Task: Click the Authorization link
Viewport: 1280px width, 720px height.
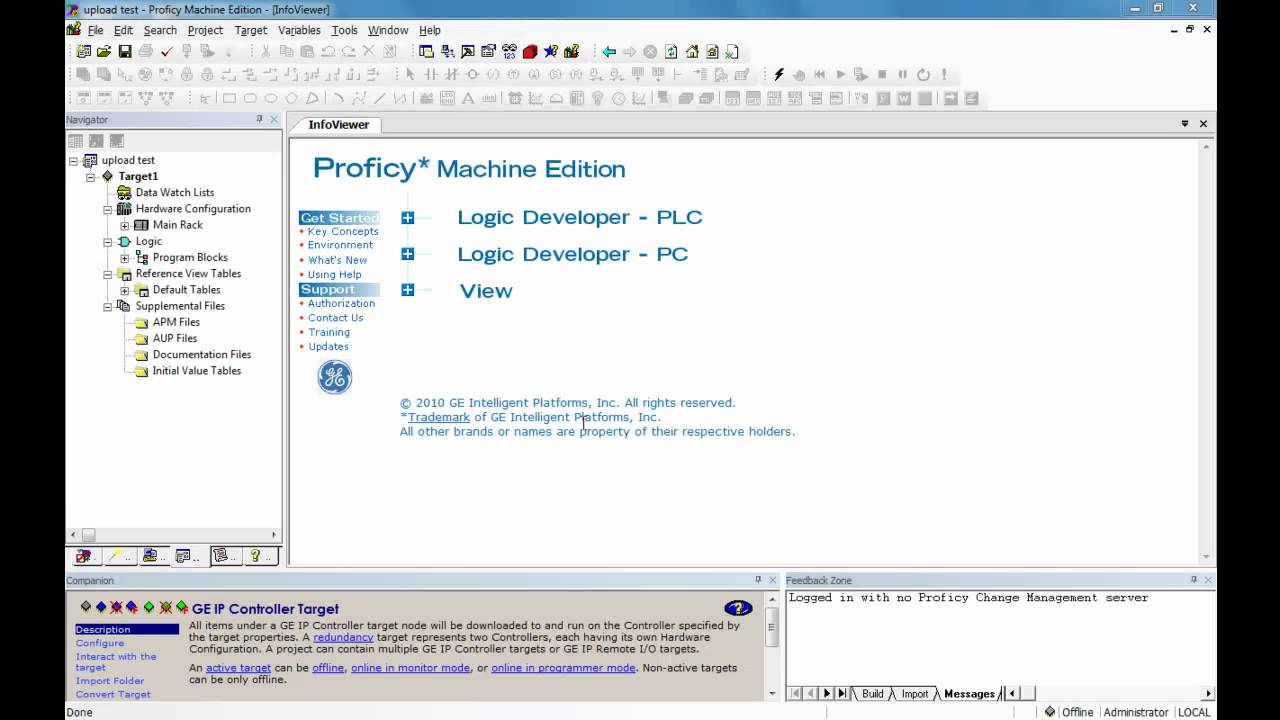Action: pos(341,303)
